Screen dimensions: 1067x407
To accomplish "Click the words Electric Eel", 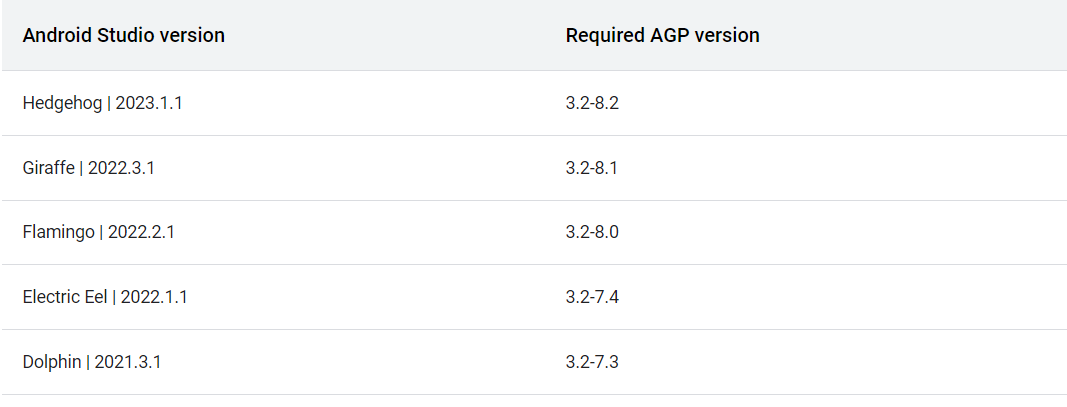I will (65, 297).
